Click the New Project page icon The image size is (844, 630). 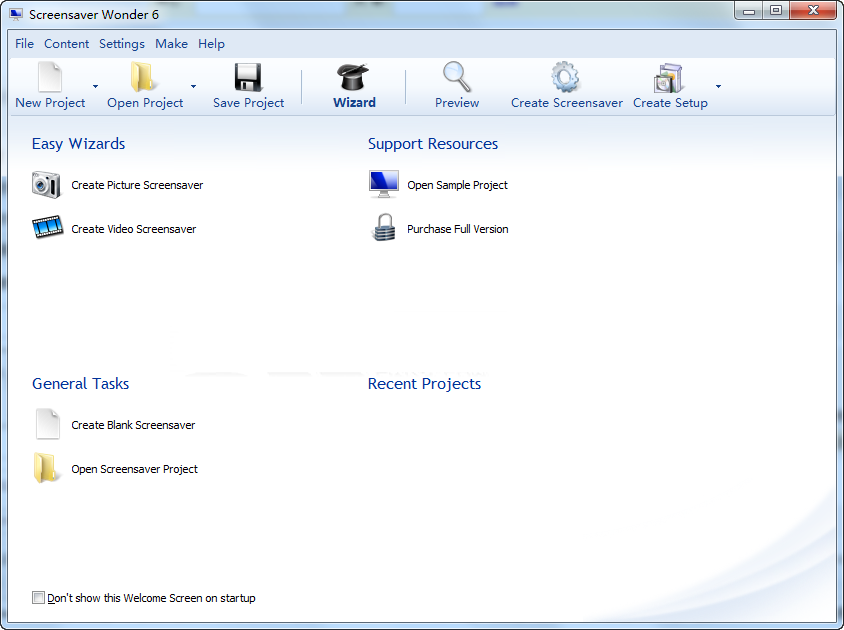pyautogui.click(x=50, y=77)
